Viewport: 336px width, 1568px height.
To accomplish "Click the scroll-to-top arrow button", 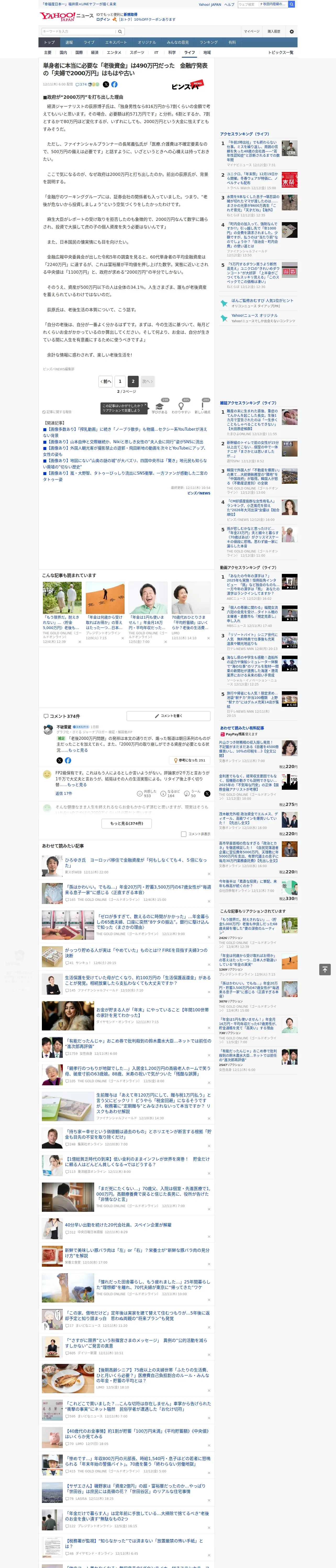I will coord(325,969).
